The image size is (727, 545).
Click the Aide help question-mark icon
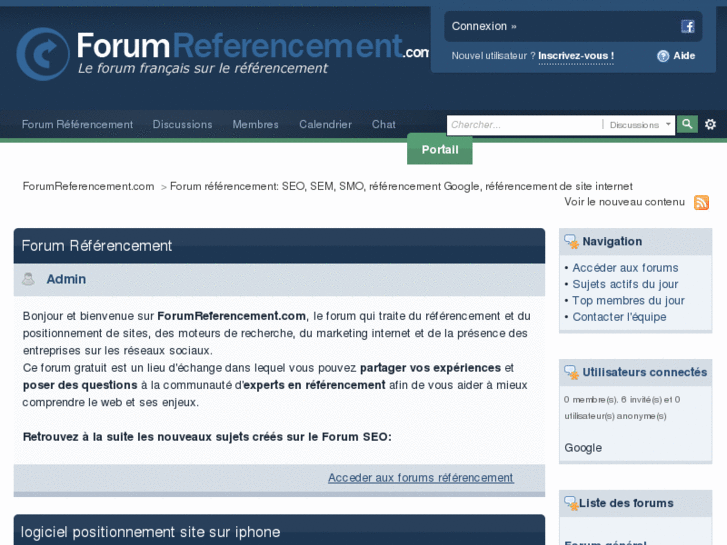click(663, 56)
